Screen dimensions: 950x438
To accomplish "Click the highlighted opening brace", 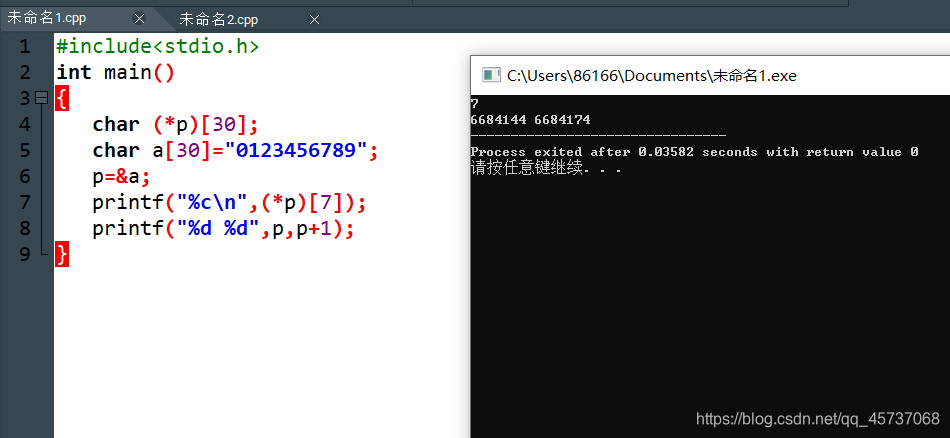I will 62,98.
